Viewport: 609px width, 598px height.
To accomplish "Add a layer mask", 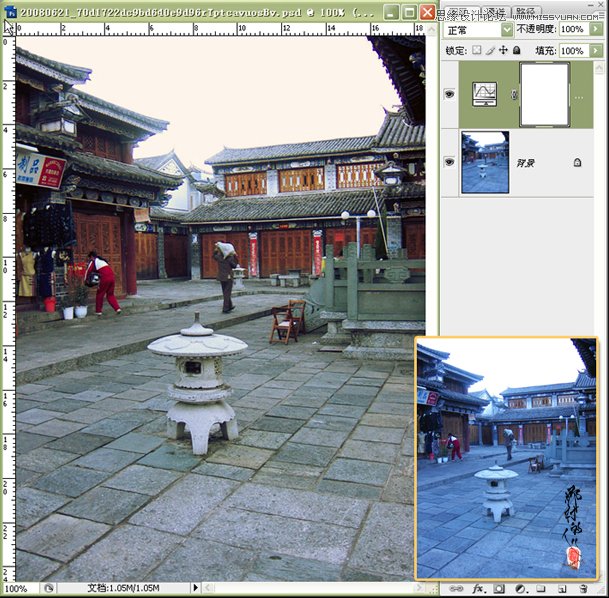I will pos(500,589).
